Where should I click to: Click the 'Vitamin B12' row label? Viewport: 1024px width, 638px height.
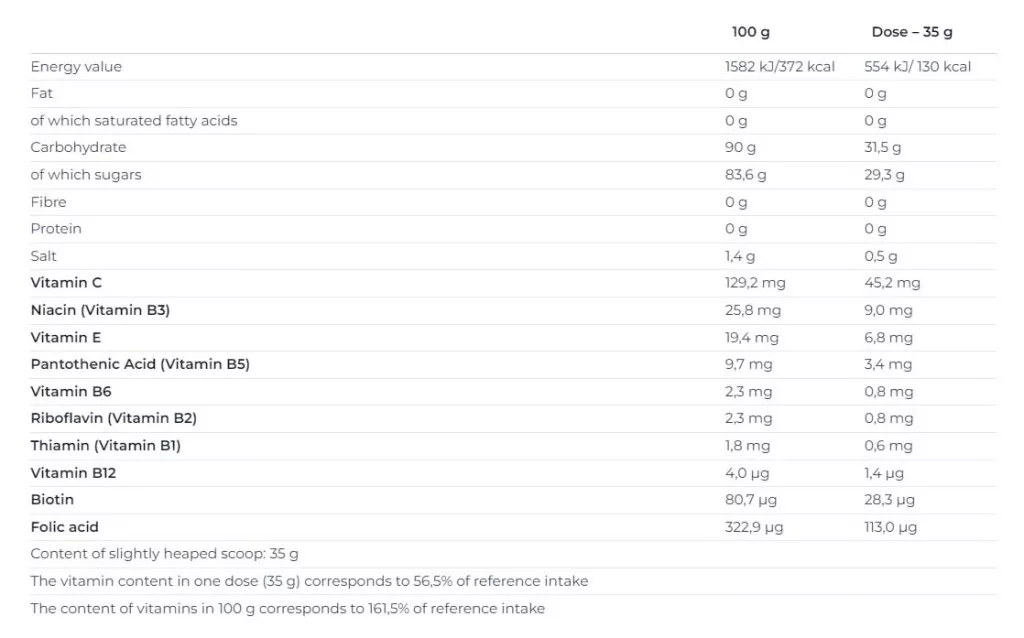pos(73,473)
